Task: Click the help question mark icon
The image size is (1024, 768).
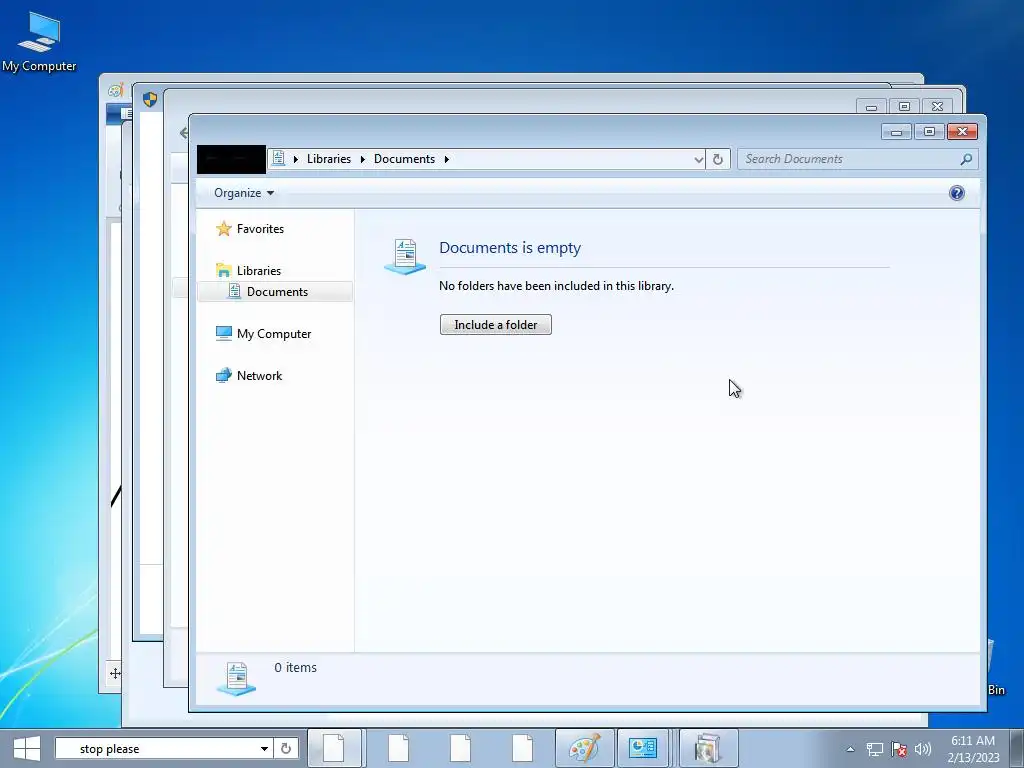Action: coord(956,193)
